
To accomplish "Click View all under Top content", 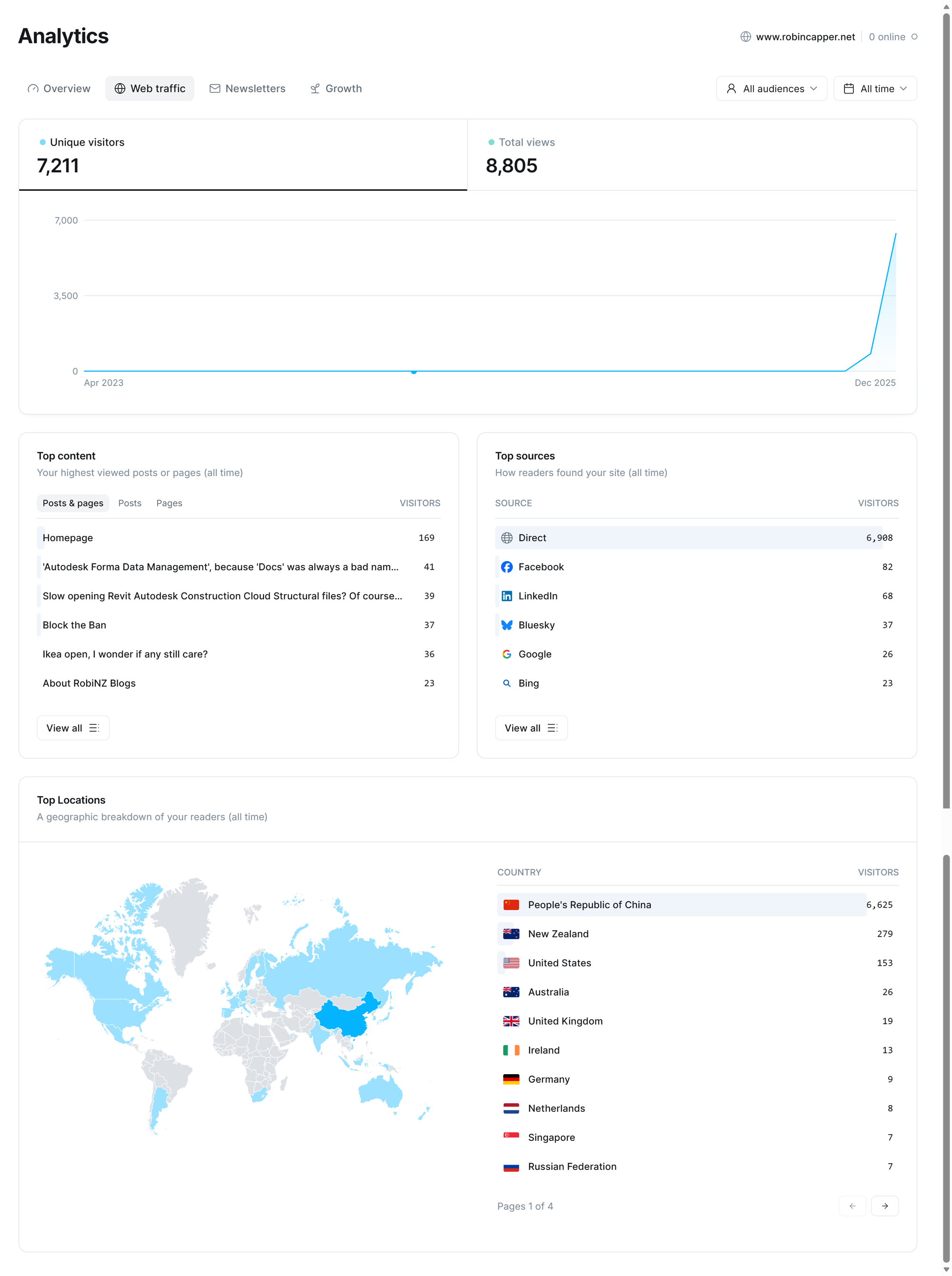I will [73, 728].
